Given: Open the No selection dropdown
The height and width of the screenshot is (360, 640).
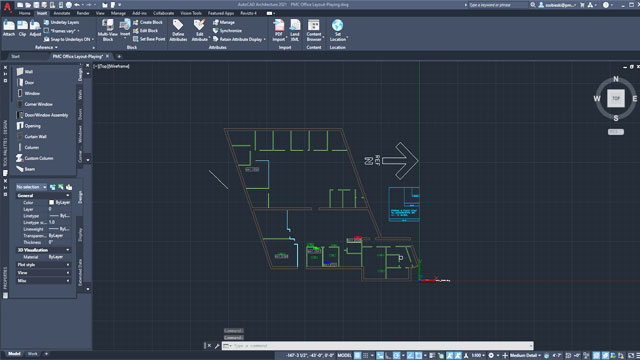Looking at the screenshot, I should point(31,187).
